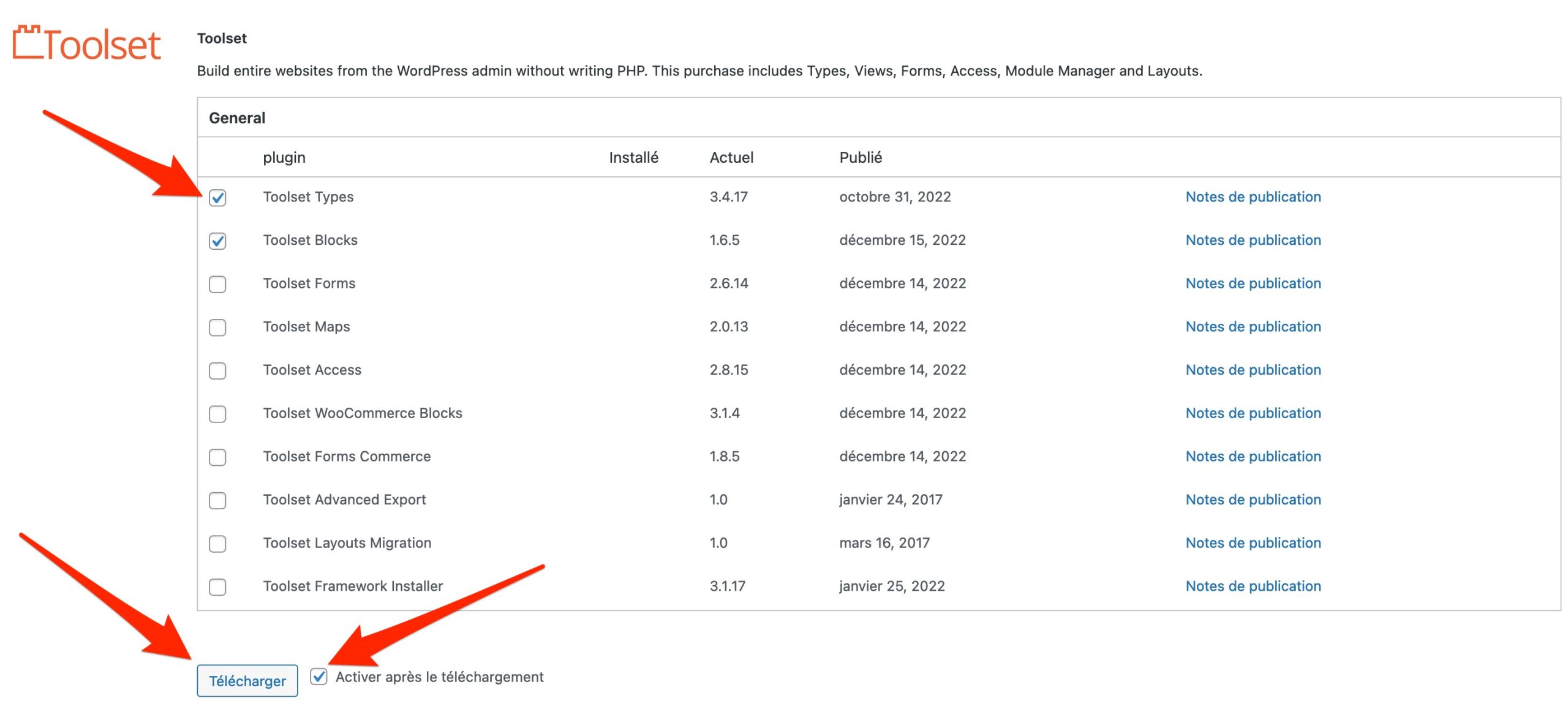This screenshot has height=704, width=1568.
Task: Open Notes de publication for Toolset Blocks
Action: click(1253, 240)
